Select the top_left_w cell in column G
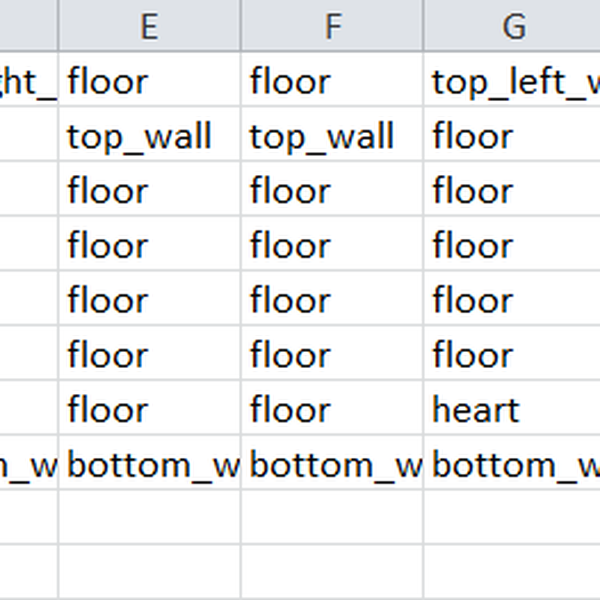Image resolution: width=600 pixels, height=600 pixels. click(511, 82)
